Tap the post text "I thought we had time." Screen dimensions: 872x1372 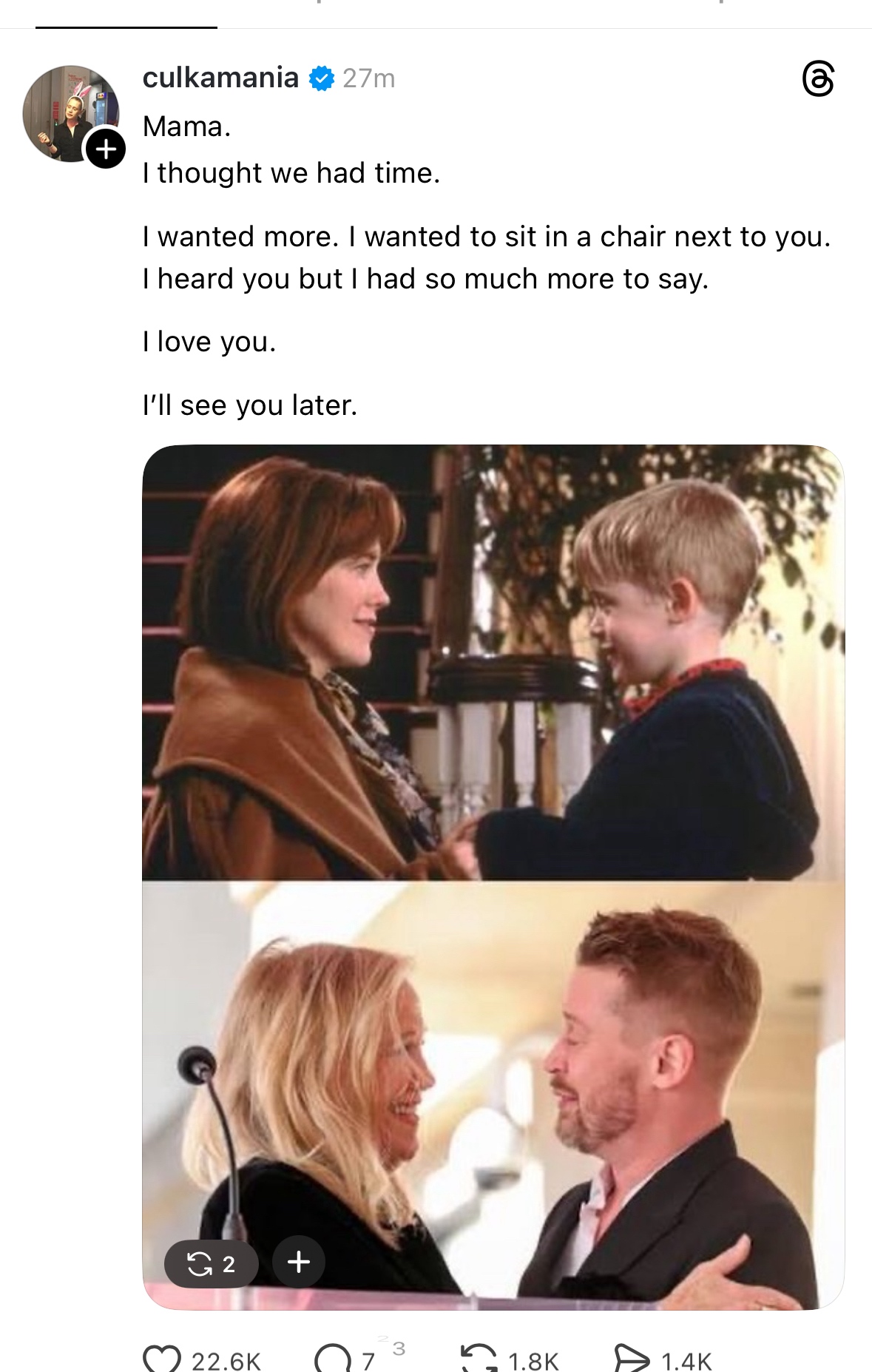[291, 173]
